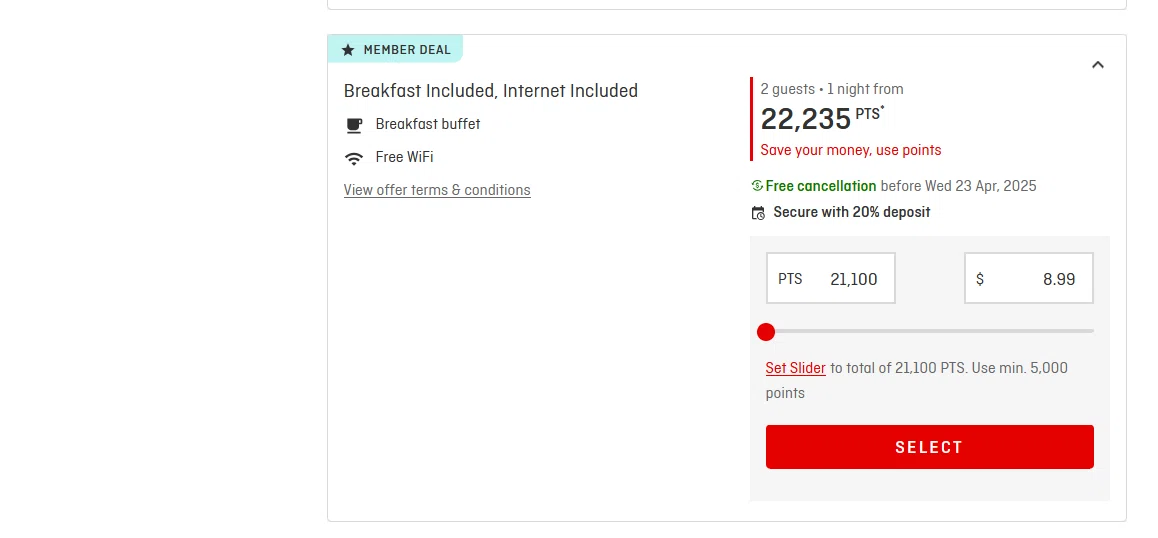Collapse the member deal card chevron

(x=1098, y=65)
